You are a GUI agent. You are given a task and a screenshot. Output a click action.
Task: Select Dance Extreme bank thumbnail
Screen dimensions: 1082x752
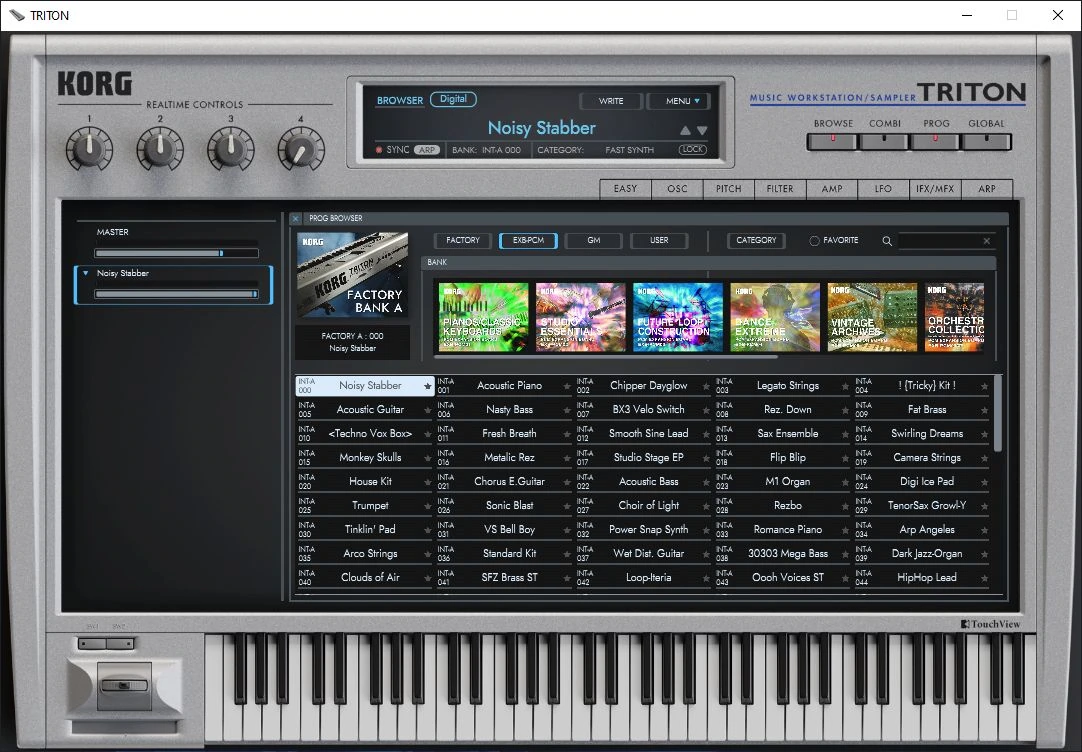776,317
